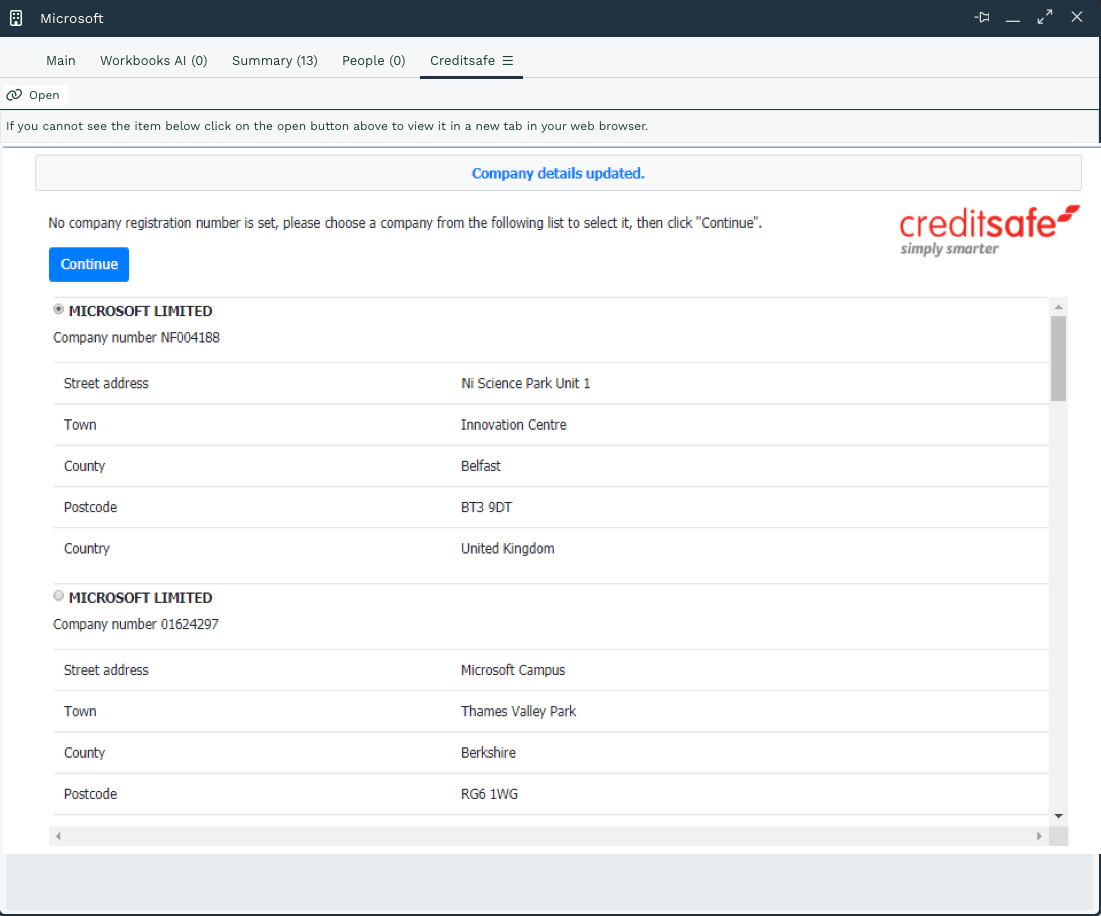Click the creditsafe logo

tap(989, 231)
